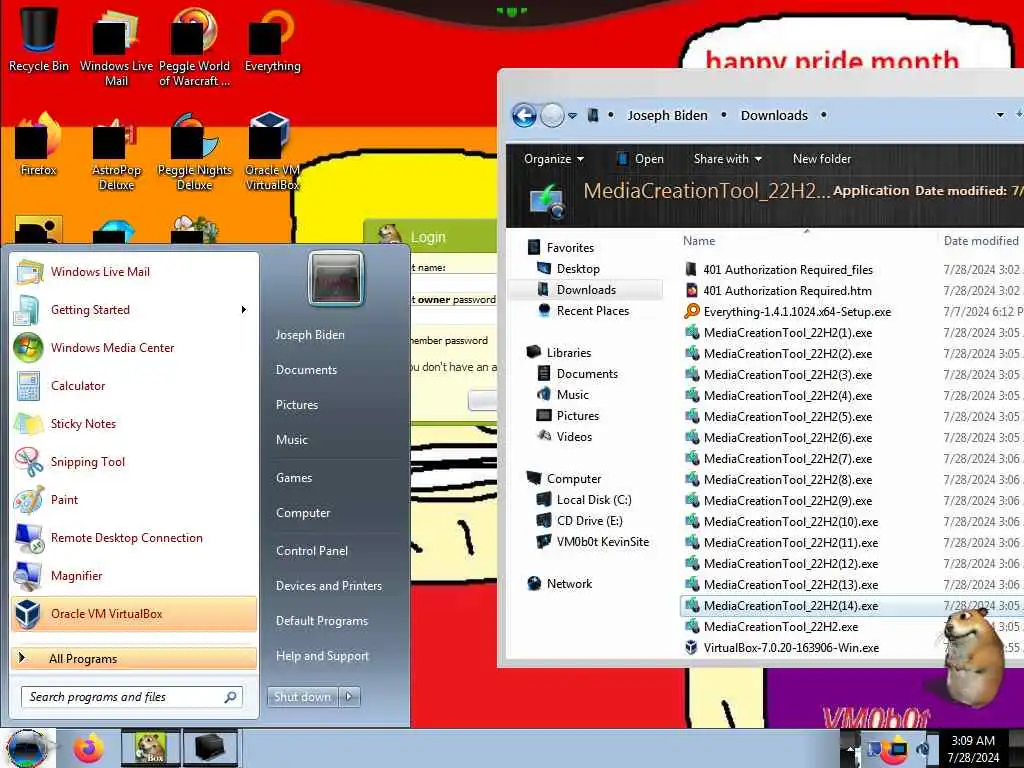
Task: Select VM0b0t KevinSite in navigation pane
Action: point(602,541)
